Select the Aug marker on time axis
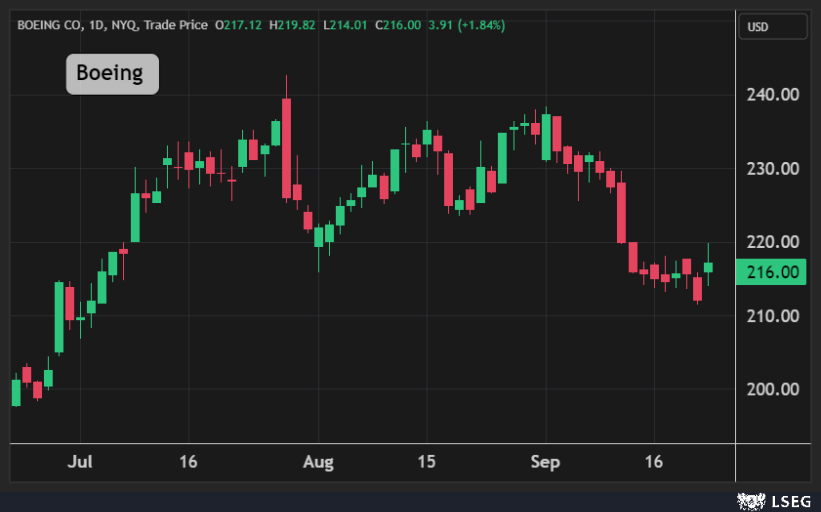Screen dimensions: 821x512 pyautogui.click(x=317, y=463)
